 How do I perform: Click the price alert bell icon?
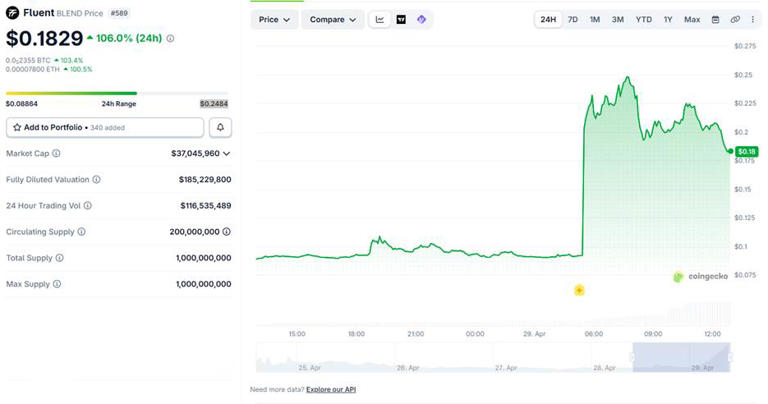tap(220, 127)
